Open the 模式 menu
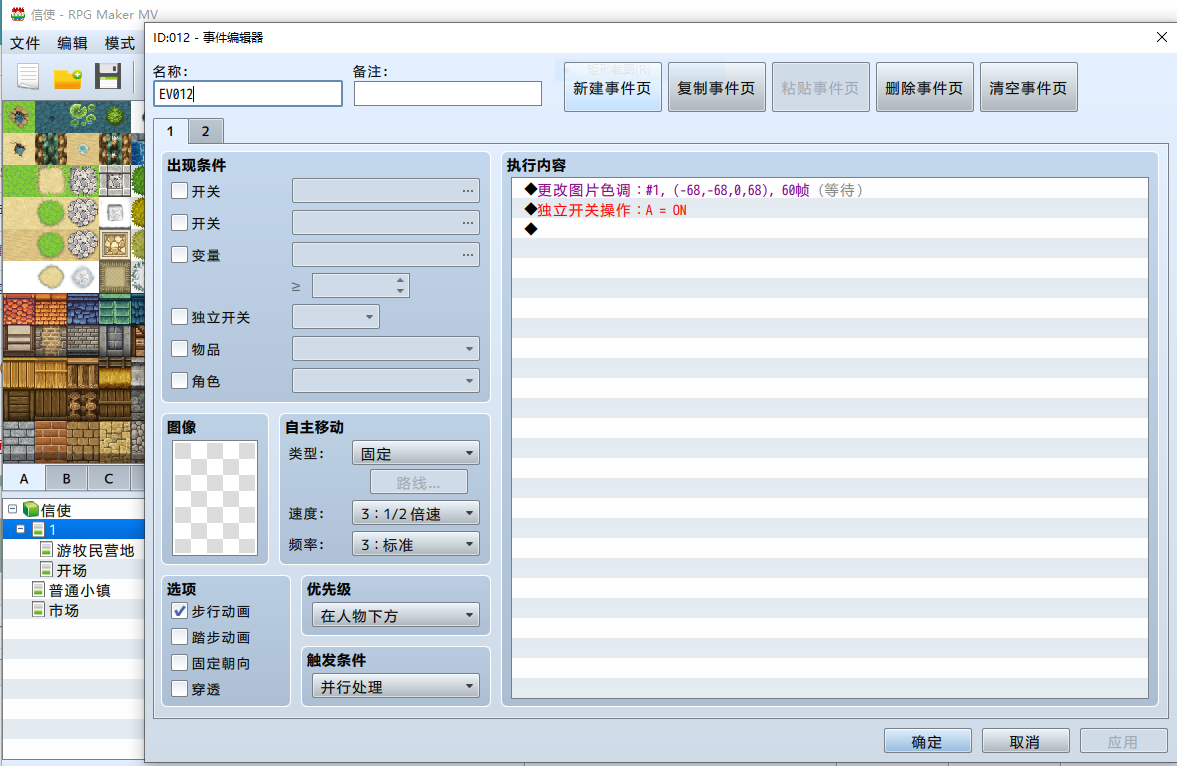 (x=119, y=44)
